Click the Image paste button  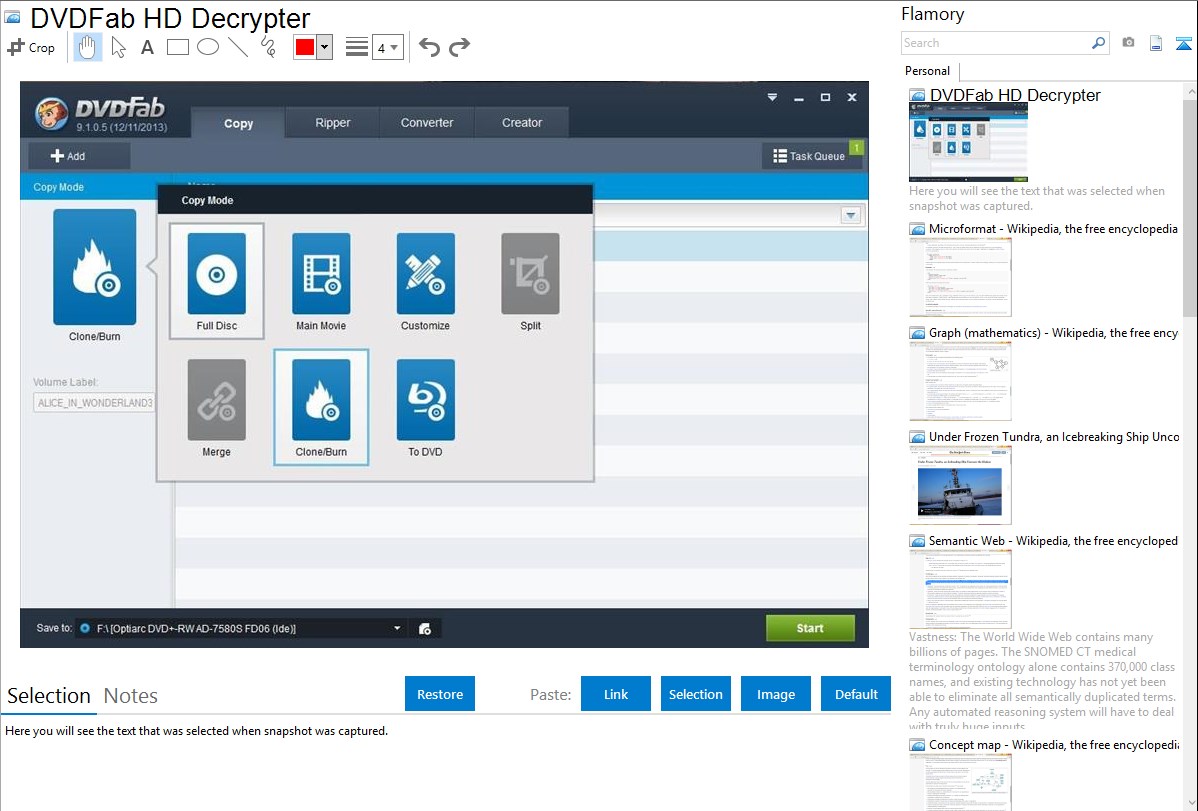point(775,694)
